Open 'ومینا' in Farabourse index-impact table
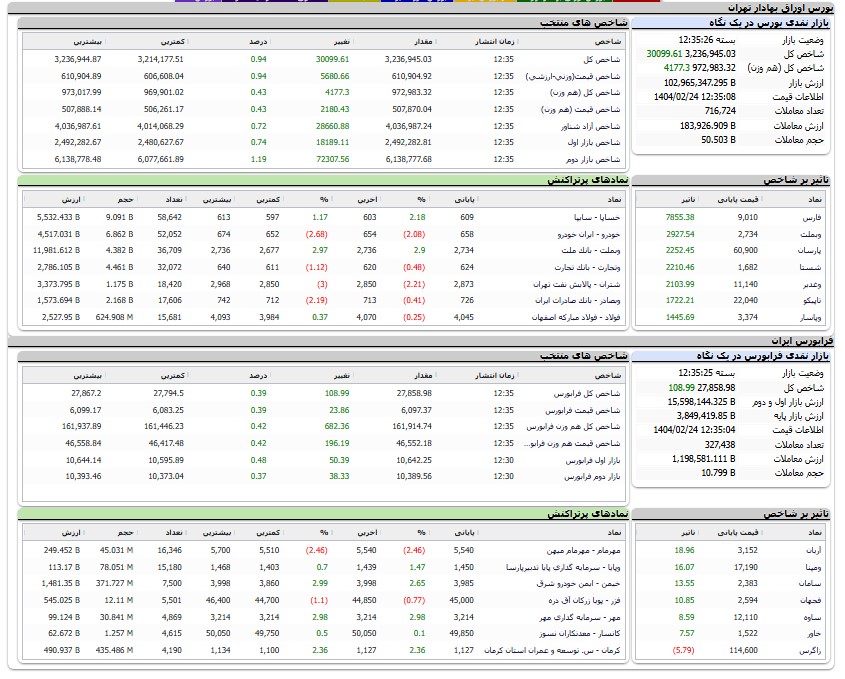Image resolution: width=845 pixels, height=679 pixels. pos(814,567)
